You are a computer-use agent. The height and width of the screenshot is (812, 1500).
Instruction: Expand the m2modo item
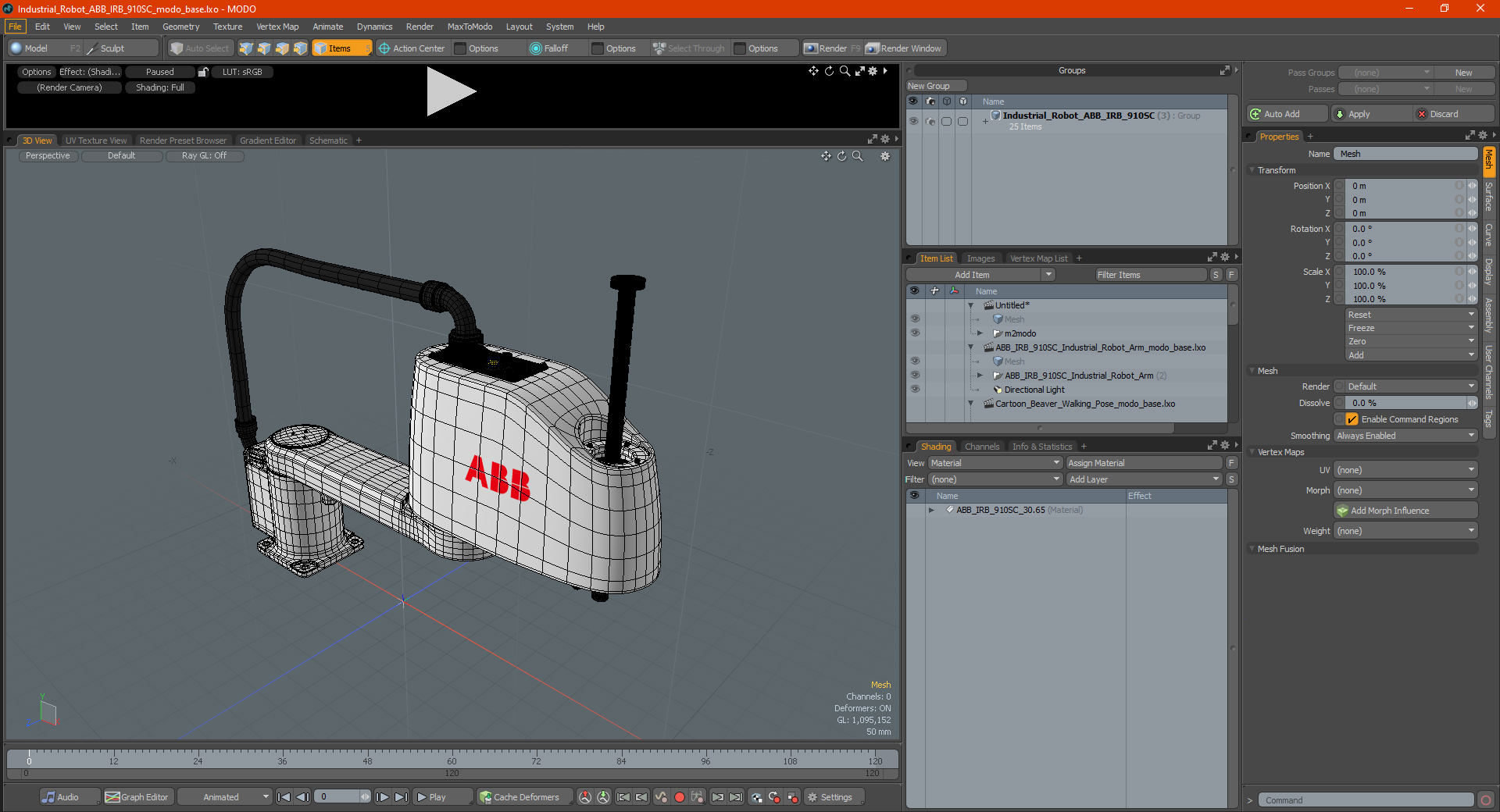[x=980, y=333]
